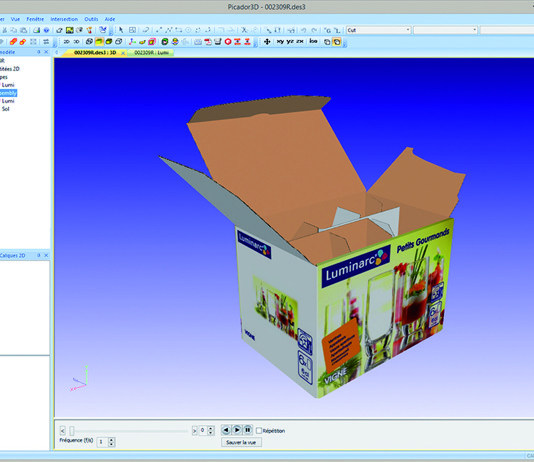Toggle the highlighted perspective cube icon
Image resolution: width=534 pixels, height=462 pixels.
(337, 42)
